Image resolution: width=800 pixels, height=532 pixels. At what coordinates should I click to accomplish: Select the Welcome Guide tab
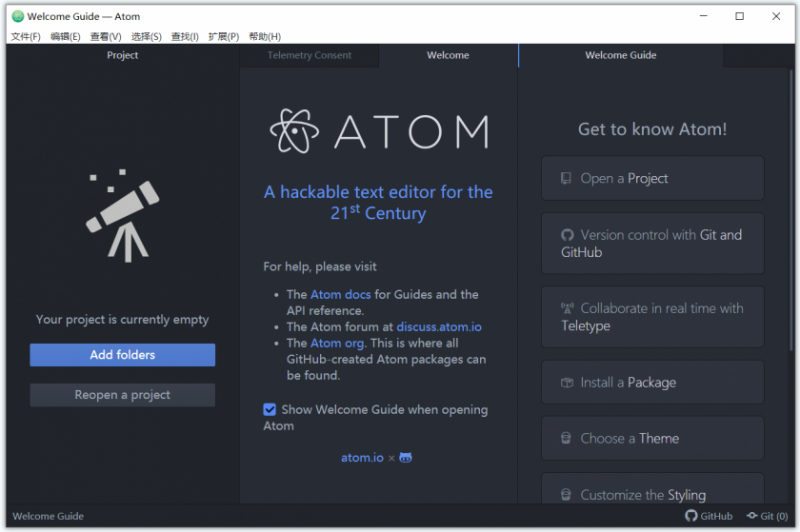(620, 55)
